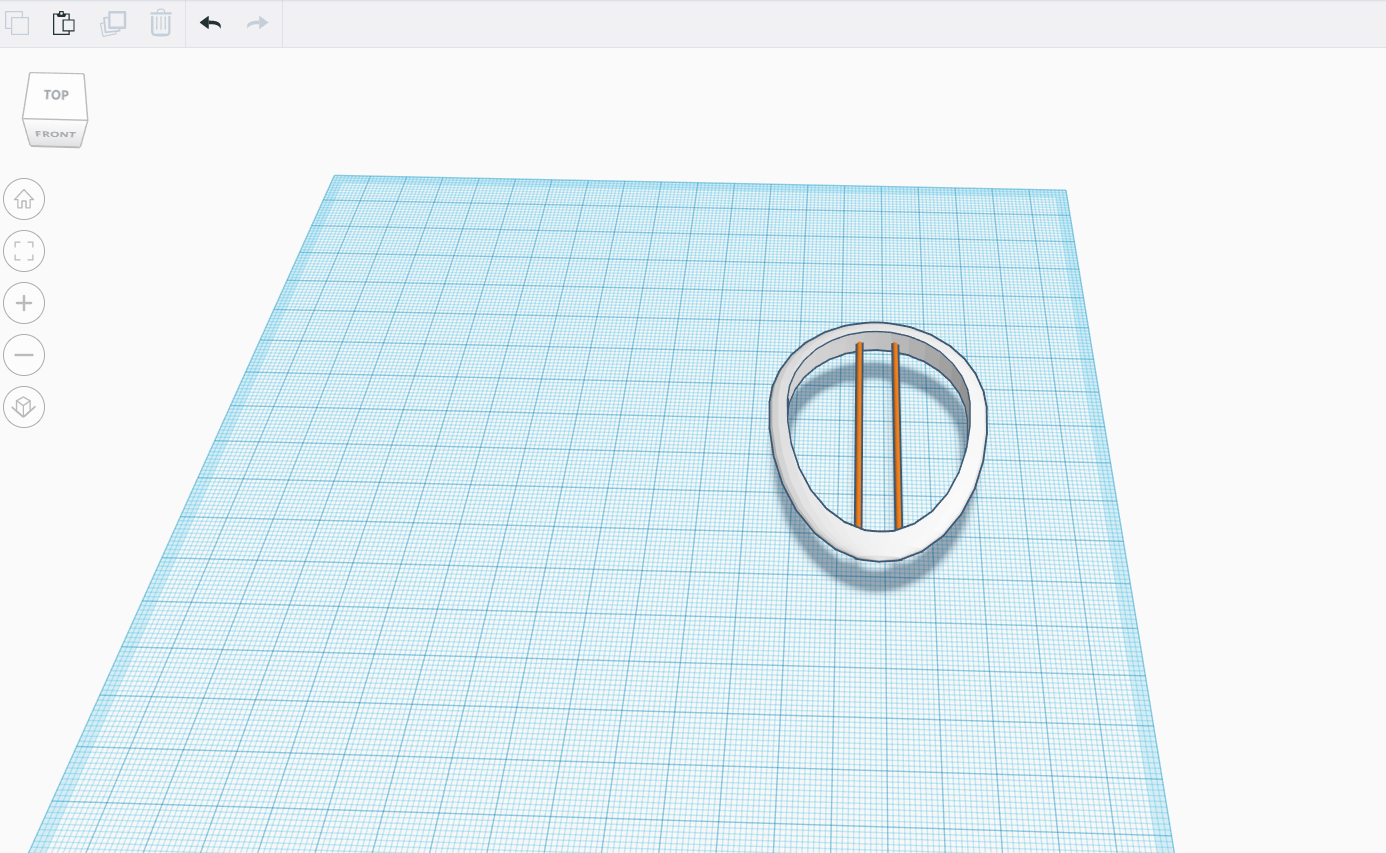The image size is (1386, 853).
Task: Fit the view to the selected shape
Action: (x=24, y=251)
